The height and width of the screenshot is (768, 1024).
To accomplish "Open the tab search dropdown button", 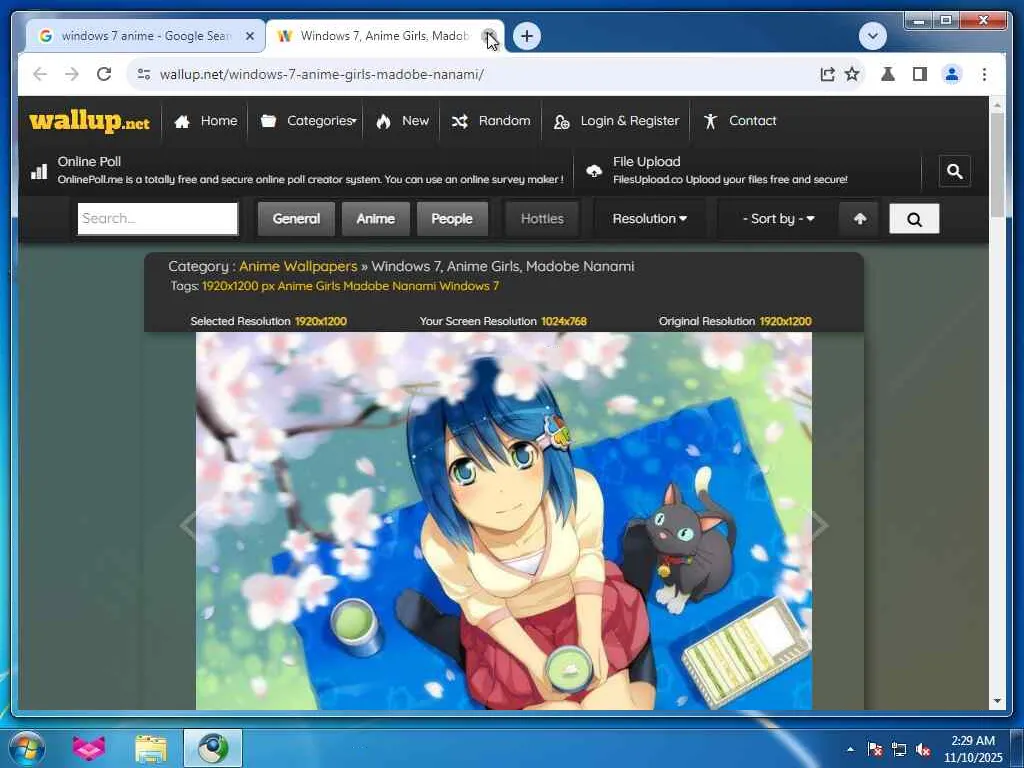I will (872, 36).
